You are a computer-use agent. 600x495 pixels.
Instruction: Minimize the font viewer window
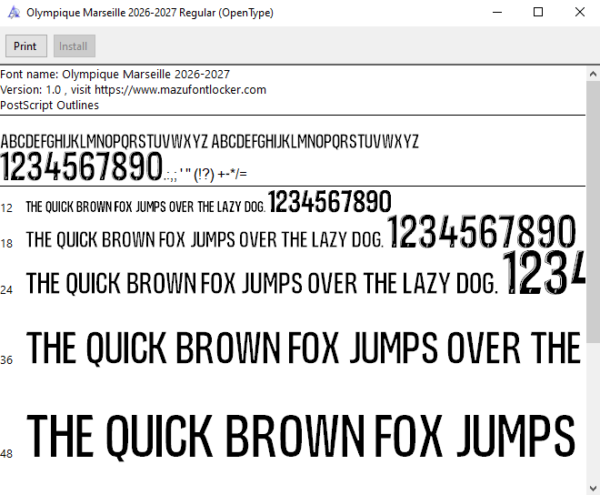(x=497, y=13)
